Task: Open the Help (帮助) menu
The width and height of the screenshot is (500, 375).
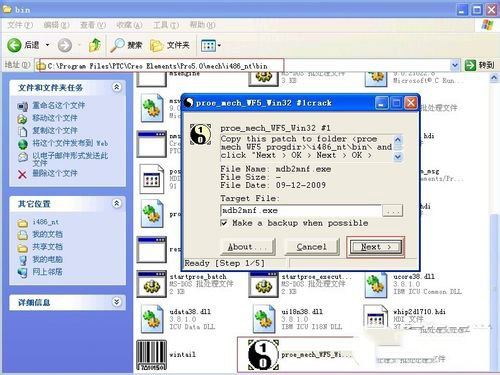Action: [x=202, y=25]
